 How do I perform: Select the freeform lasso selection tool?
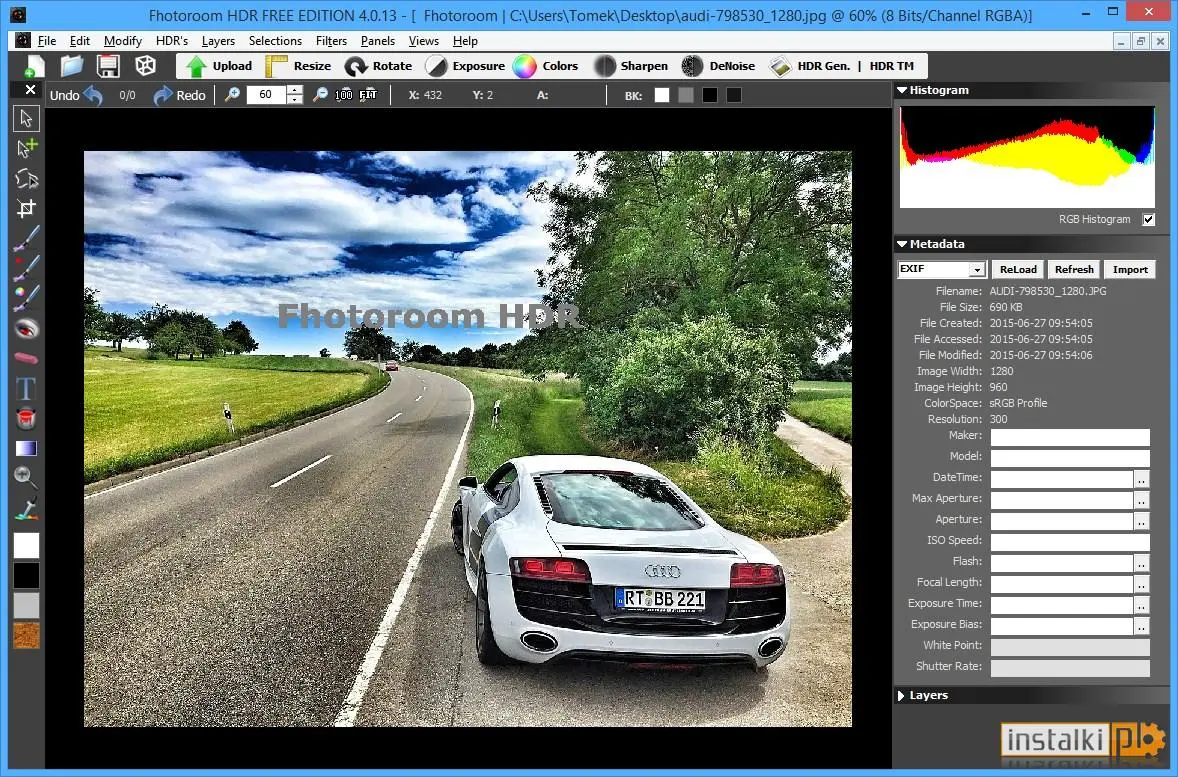point(26,178)
